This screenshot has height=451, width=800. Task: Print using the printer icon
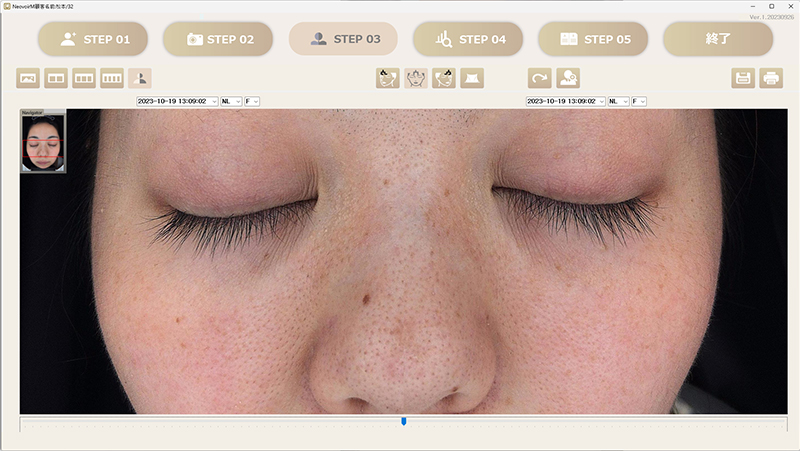click(x=771, y=78)
